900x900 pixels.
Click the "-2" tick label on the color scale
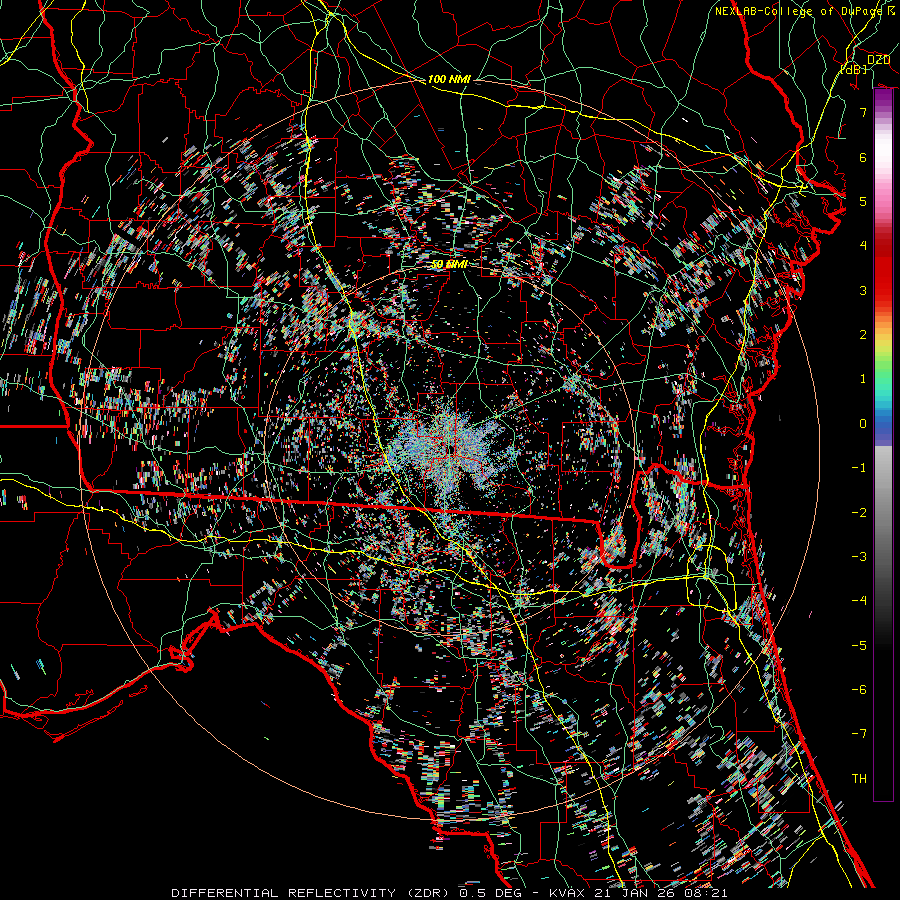coord(859,512)
